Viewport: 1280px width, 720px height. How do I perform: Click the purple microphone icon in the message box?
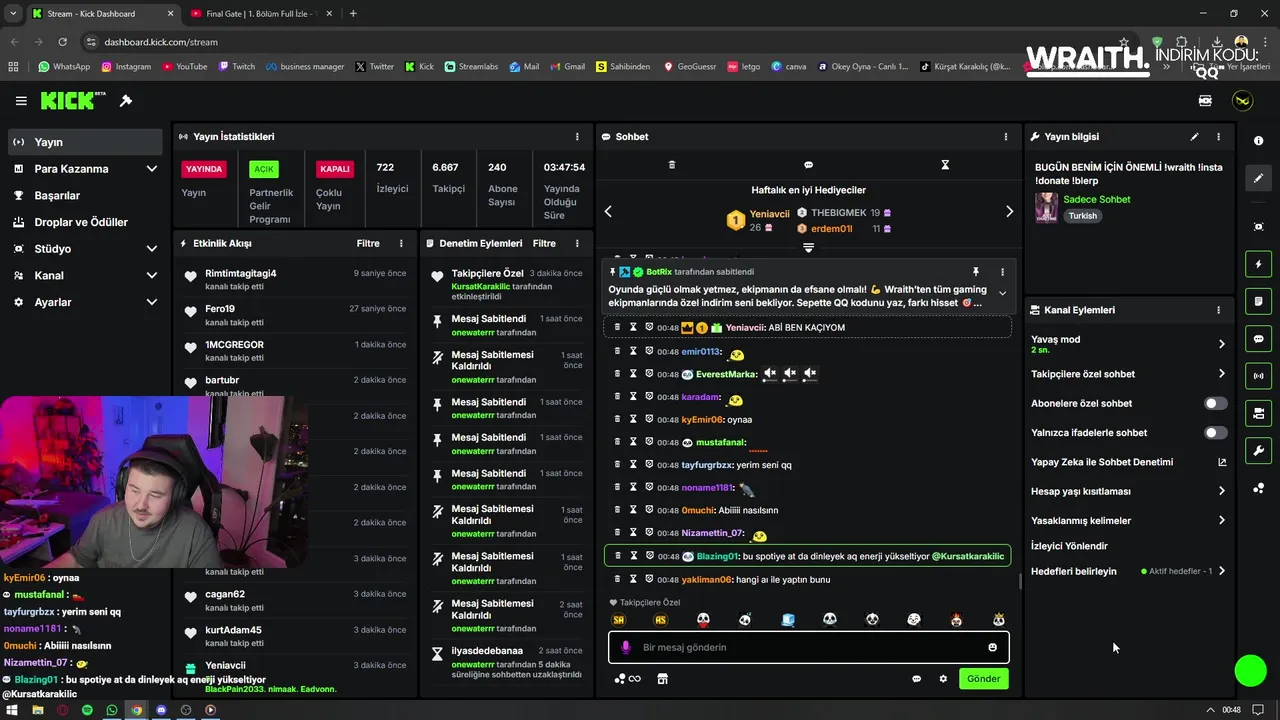[626, 647]
